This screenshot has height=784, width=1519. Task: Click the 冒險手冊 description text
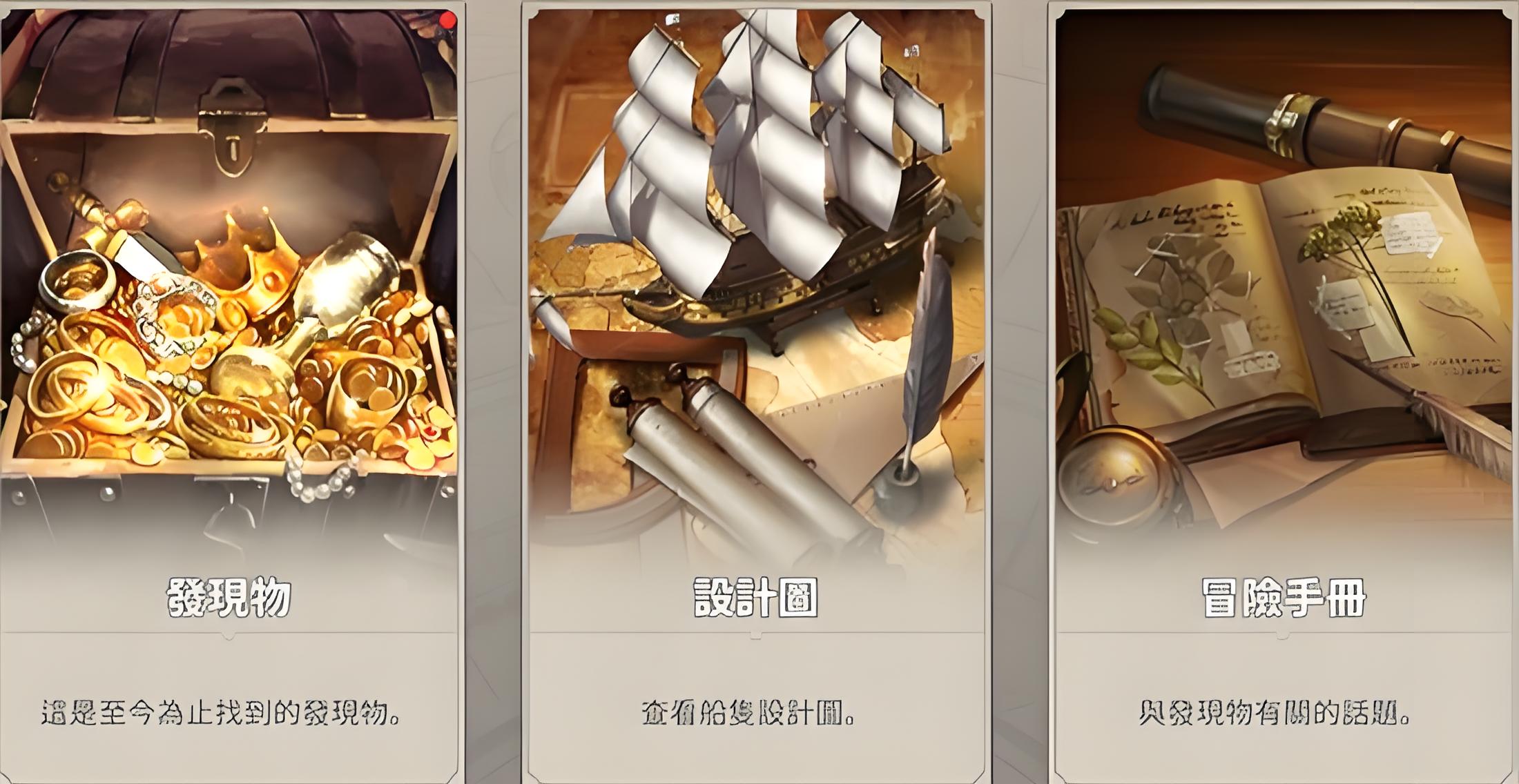coord(1275,714)
